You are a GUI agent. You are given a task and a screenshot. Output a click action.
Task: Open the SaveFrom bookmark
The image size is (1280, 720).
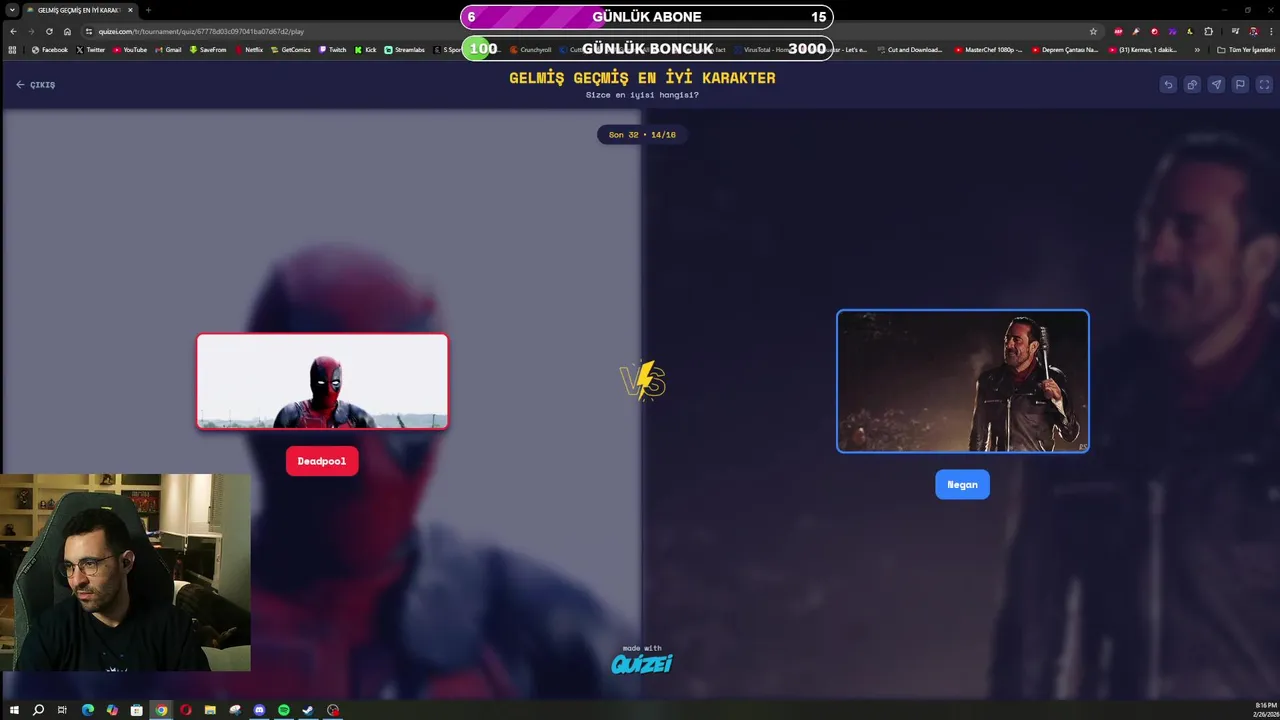tap(208, 49)
